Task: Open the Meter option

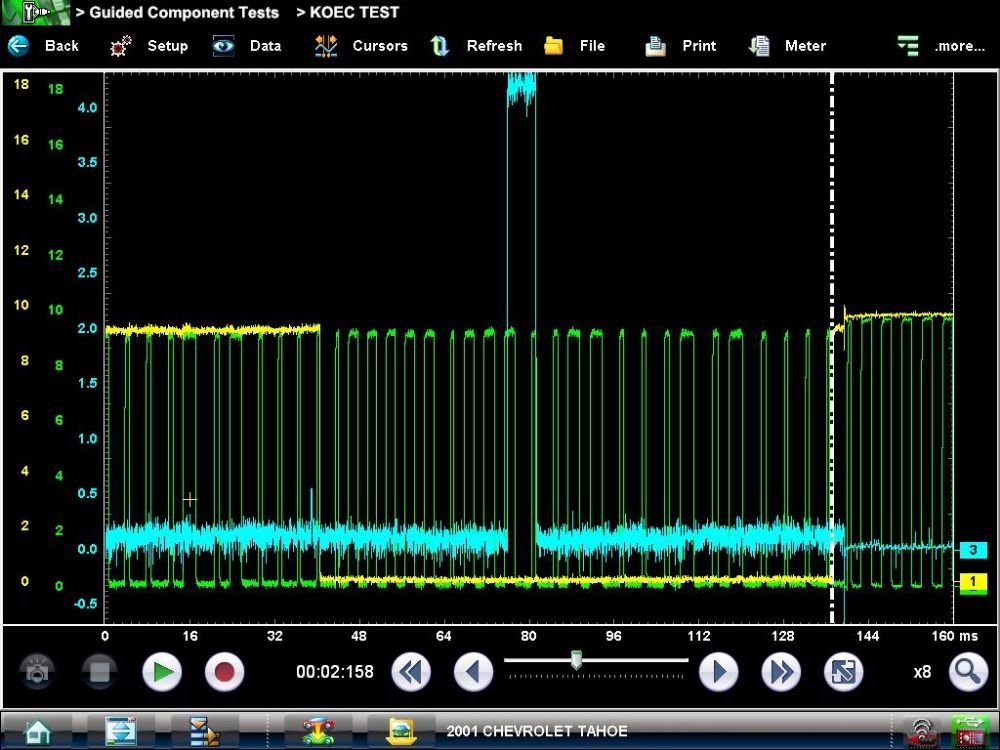Action: [787, 46]
